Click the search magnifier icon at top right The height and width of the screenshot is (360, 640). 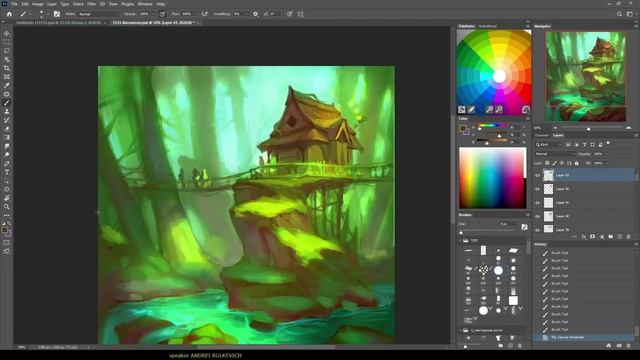tap(619, 14)
